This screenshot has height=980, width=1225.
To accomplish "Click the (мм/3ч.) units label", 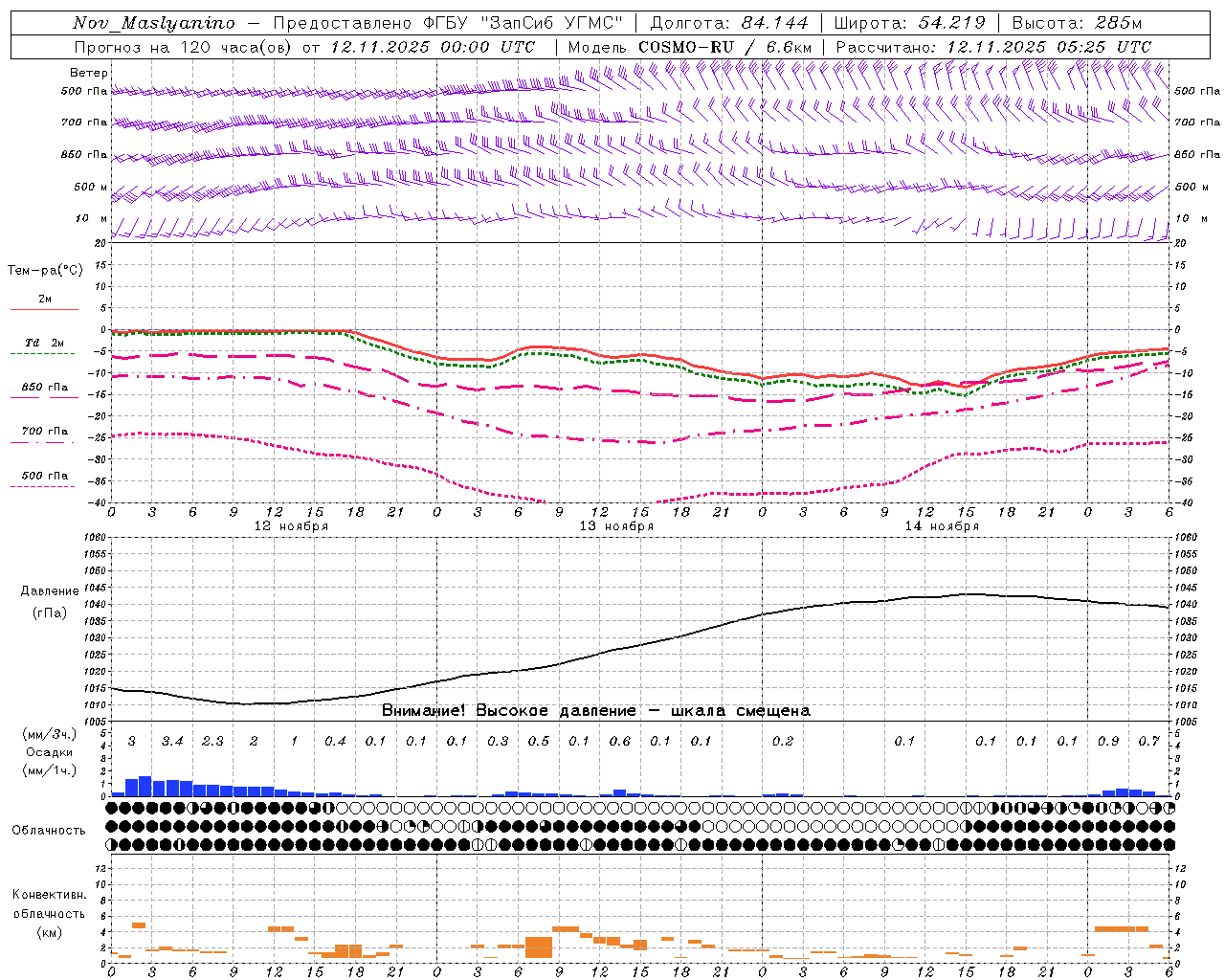I will tap(49, 735).
